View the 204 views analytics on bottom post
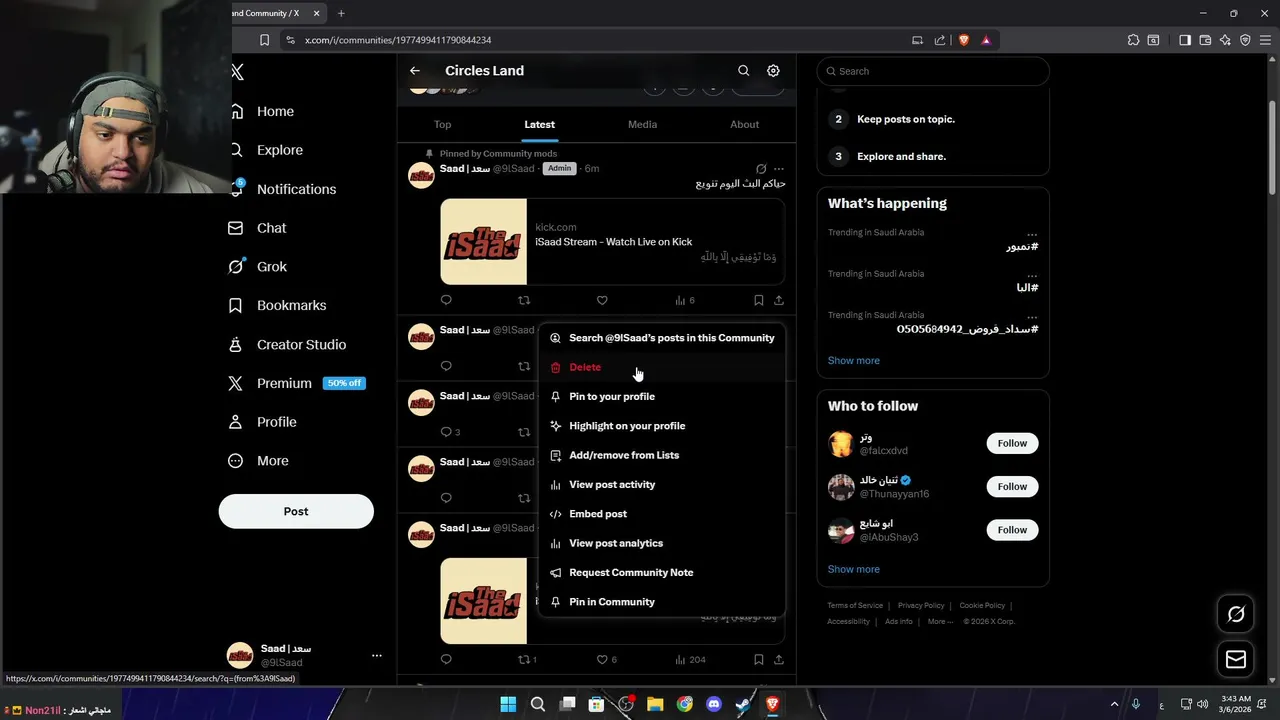 tap(691, 660)
